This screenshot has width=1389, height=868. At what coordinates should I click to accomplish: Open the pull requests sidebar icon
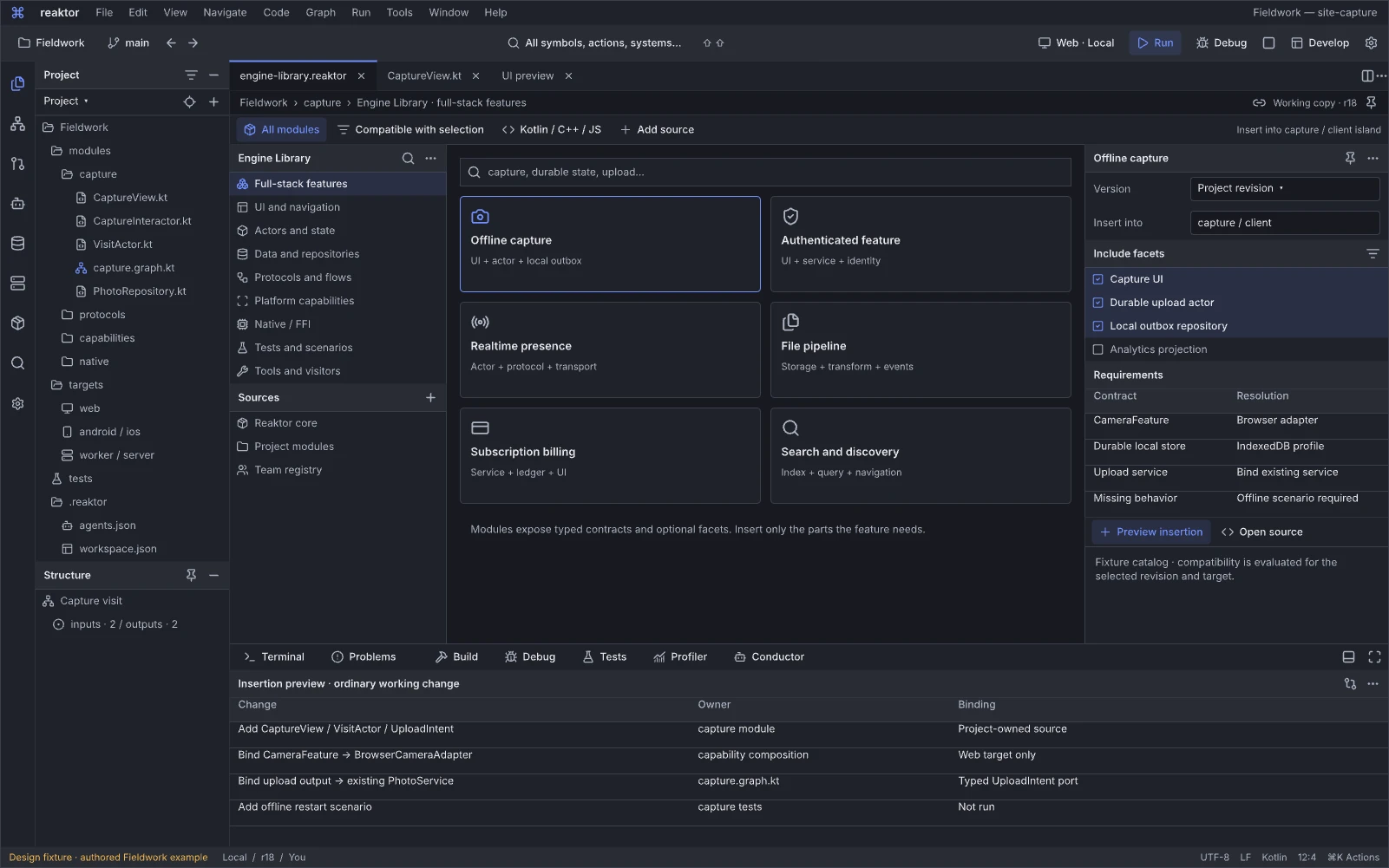pyautogui.click(x=17, y=164)
